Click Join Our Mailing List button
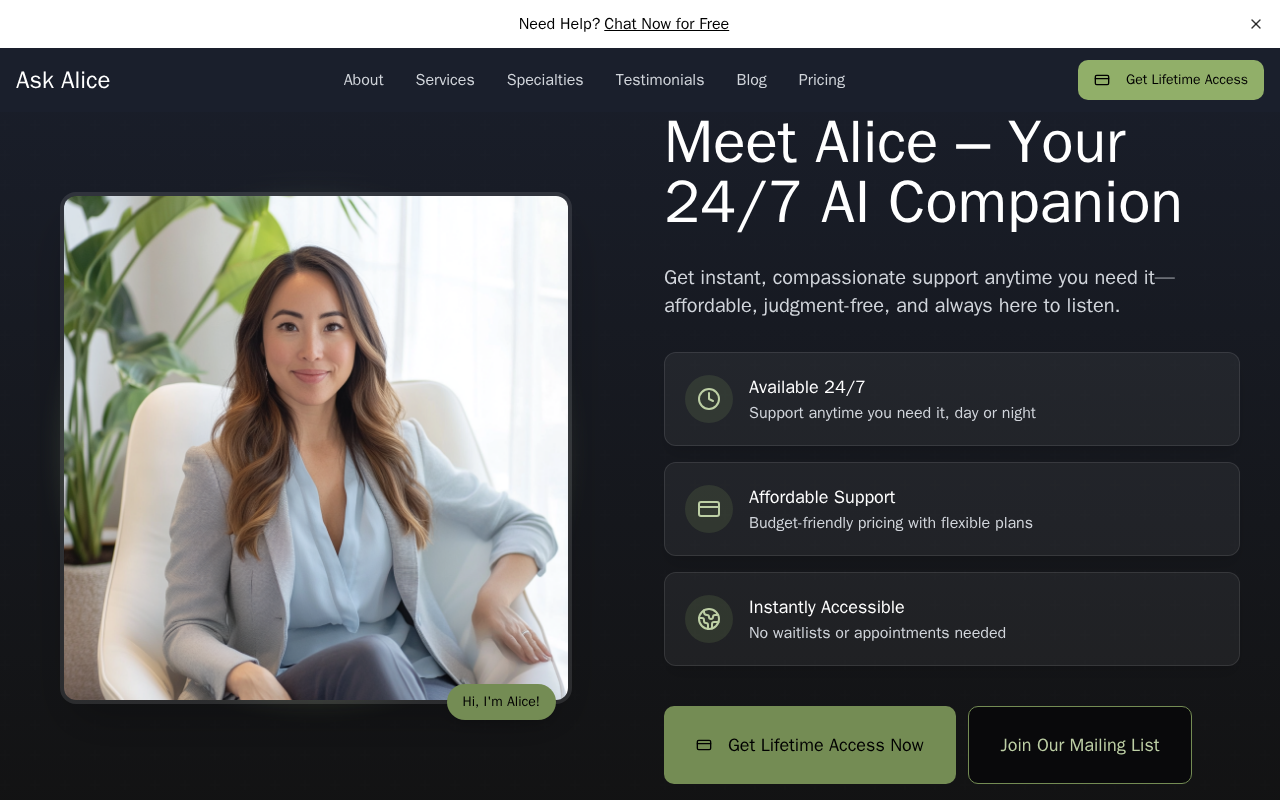1280x800 pixels. (x=1080, y=745)
